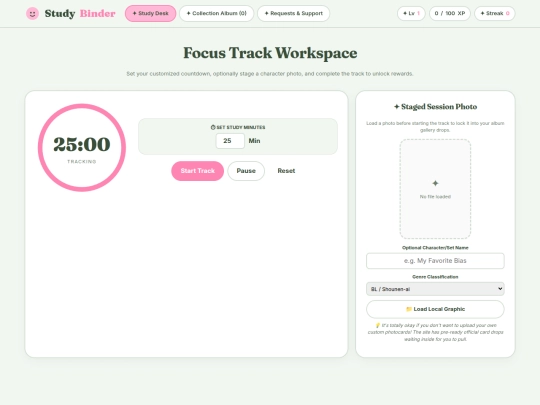540x405 pixels.
Task: Click the lightbulb tip icon
Action: pyautogui.click(x=377, y=325)
